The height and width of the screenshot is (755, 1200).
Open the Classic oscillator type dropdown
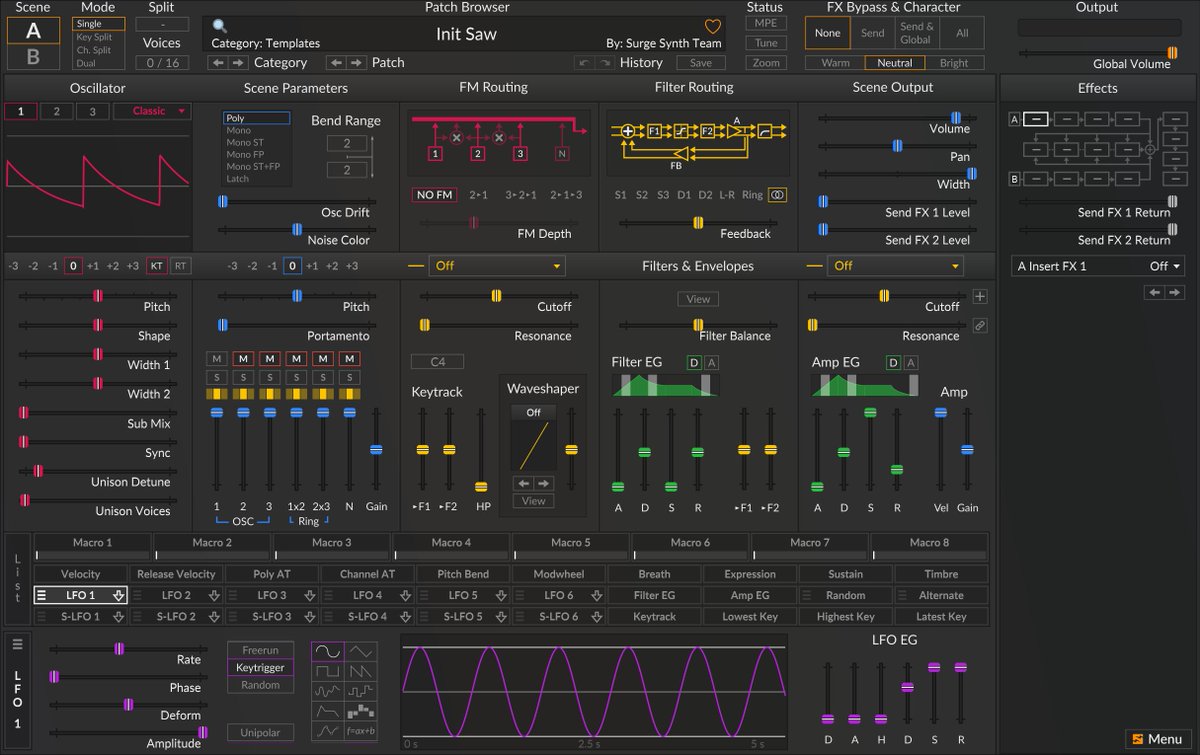point(152,111)
